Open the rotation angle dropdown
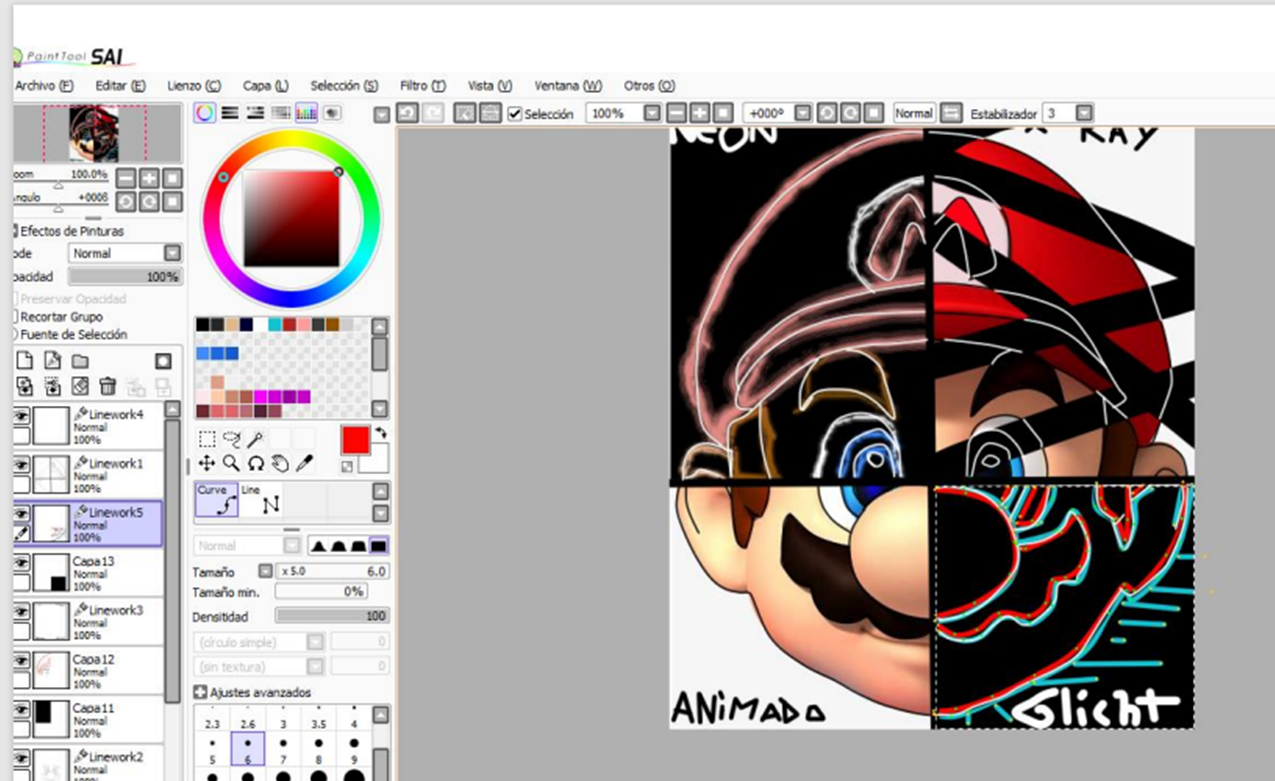 (802, 113)
